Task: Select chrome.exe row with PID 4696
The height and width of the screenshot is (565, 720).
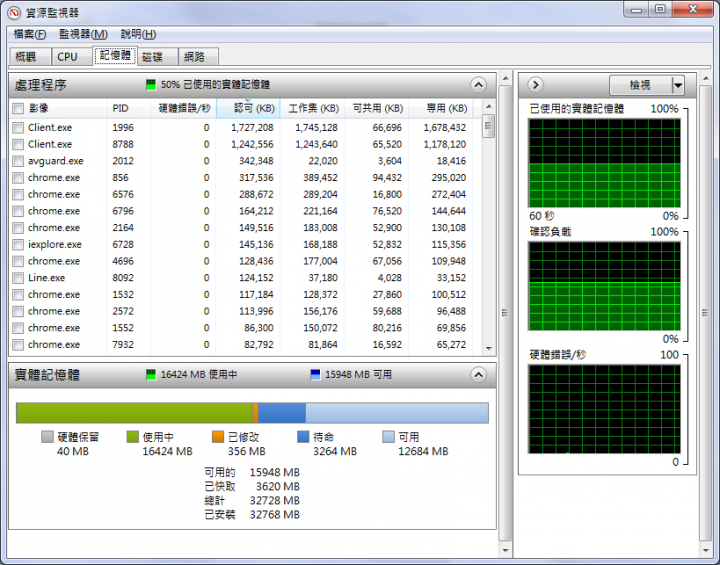Action: (x=245, y=261)
